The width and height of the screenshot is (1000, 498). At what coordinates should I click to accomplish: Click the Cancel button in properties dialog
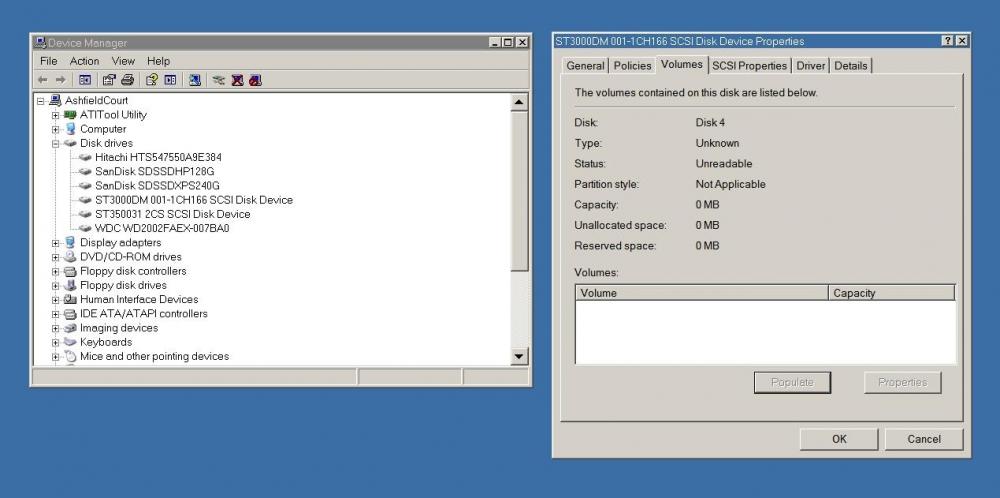924,439
